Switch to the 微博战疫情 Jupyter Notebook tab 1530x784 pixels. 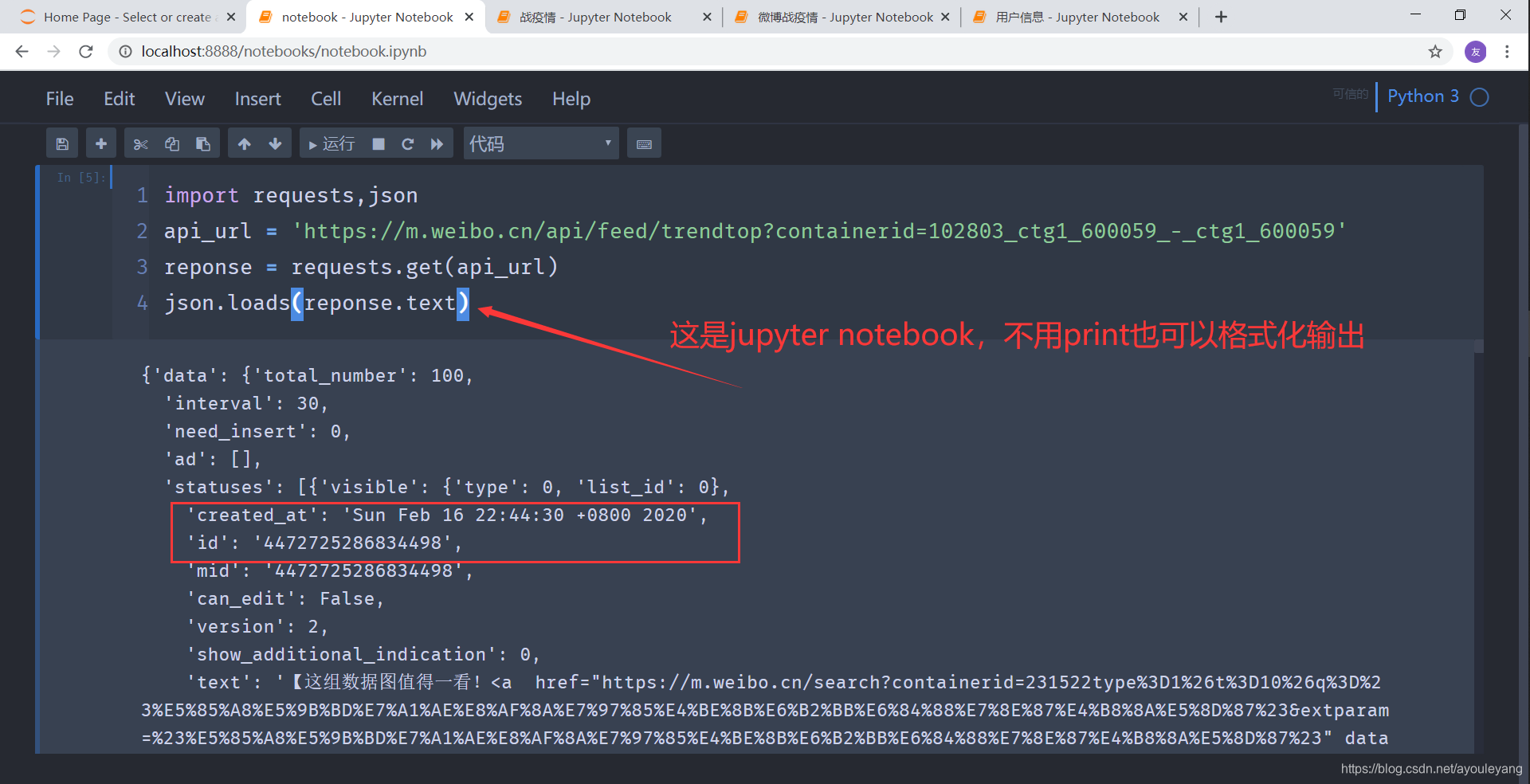[841, 17]
